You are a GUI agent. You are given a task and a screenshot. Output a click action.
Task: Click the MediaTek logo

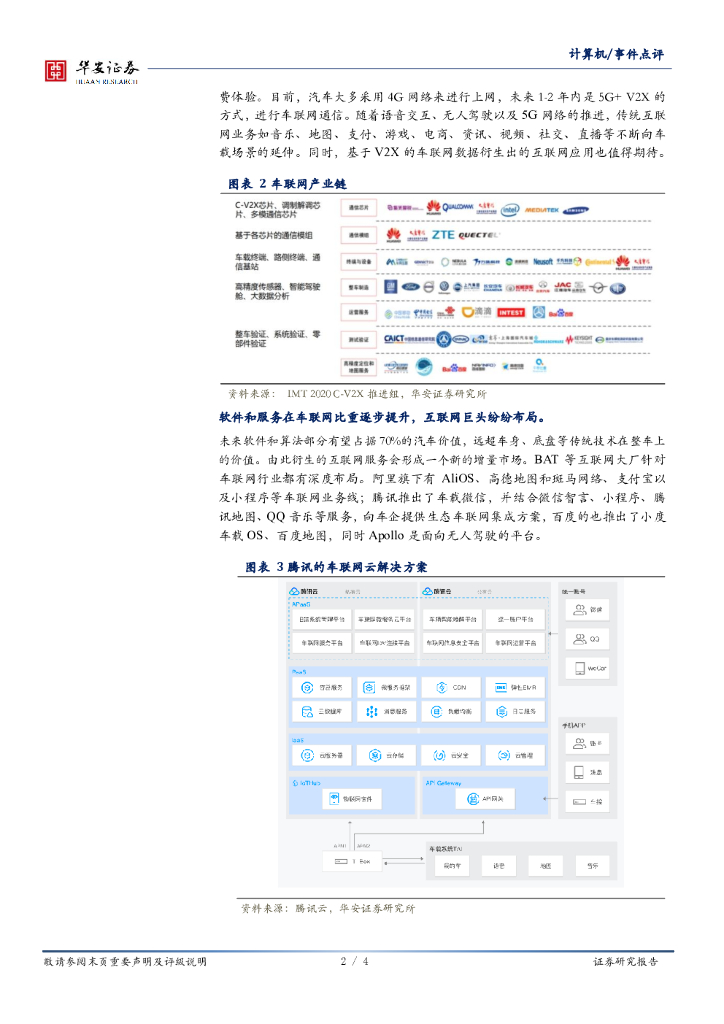[541, 210]
